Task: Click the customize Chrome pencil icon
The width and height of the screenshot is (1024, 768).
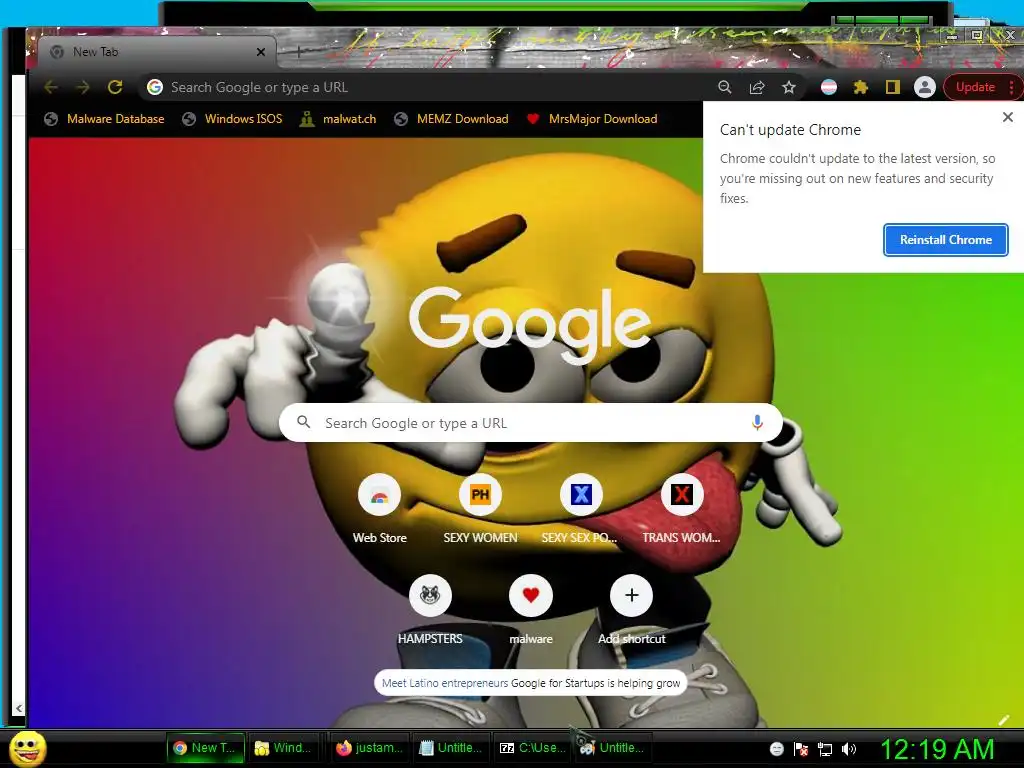Action: [1004, 720]
